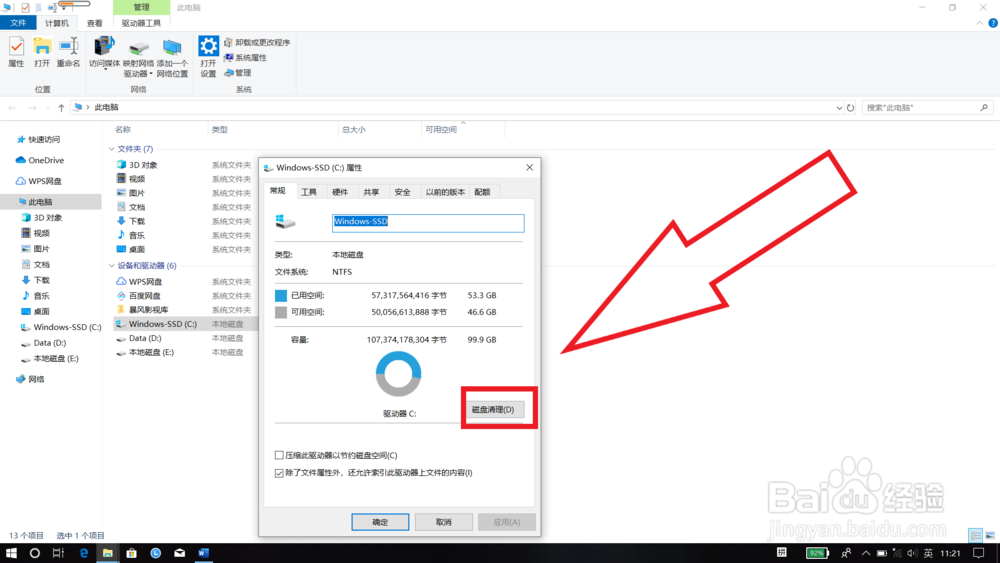Select 暴风影视库 in the file list
This screenshot has width=1000, height=563.
click(142, 310)
